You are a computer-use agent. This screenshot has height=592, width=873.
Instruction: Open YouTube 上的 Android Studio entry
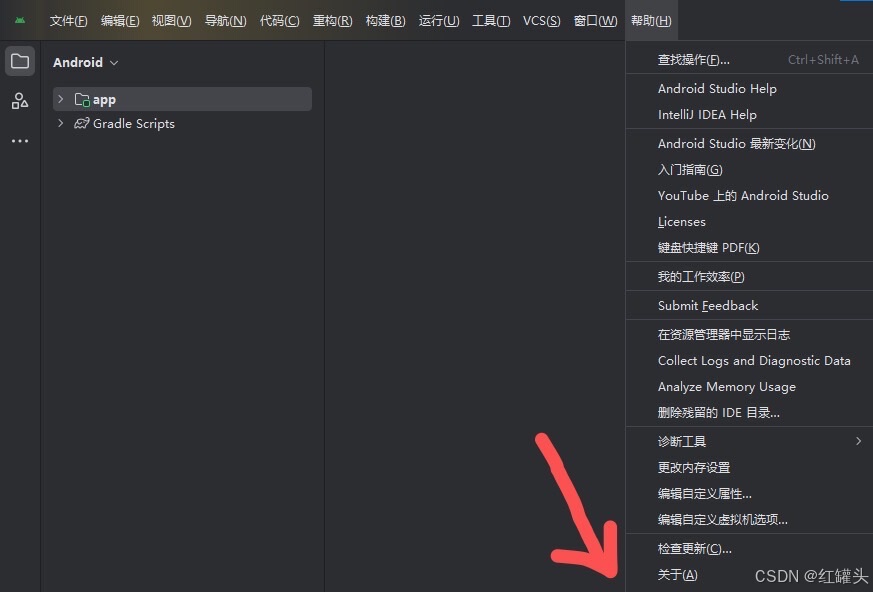click(x=749, y=195)
